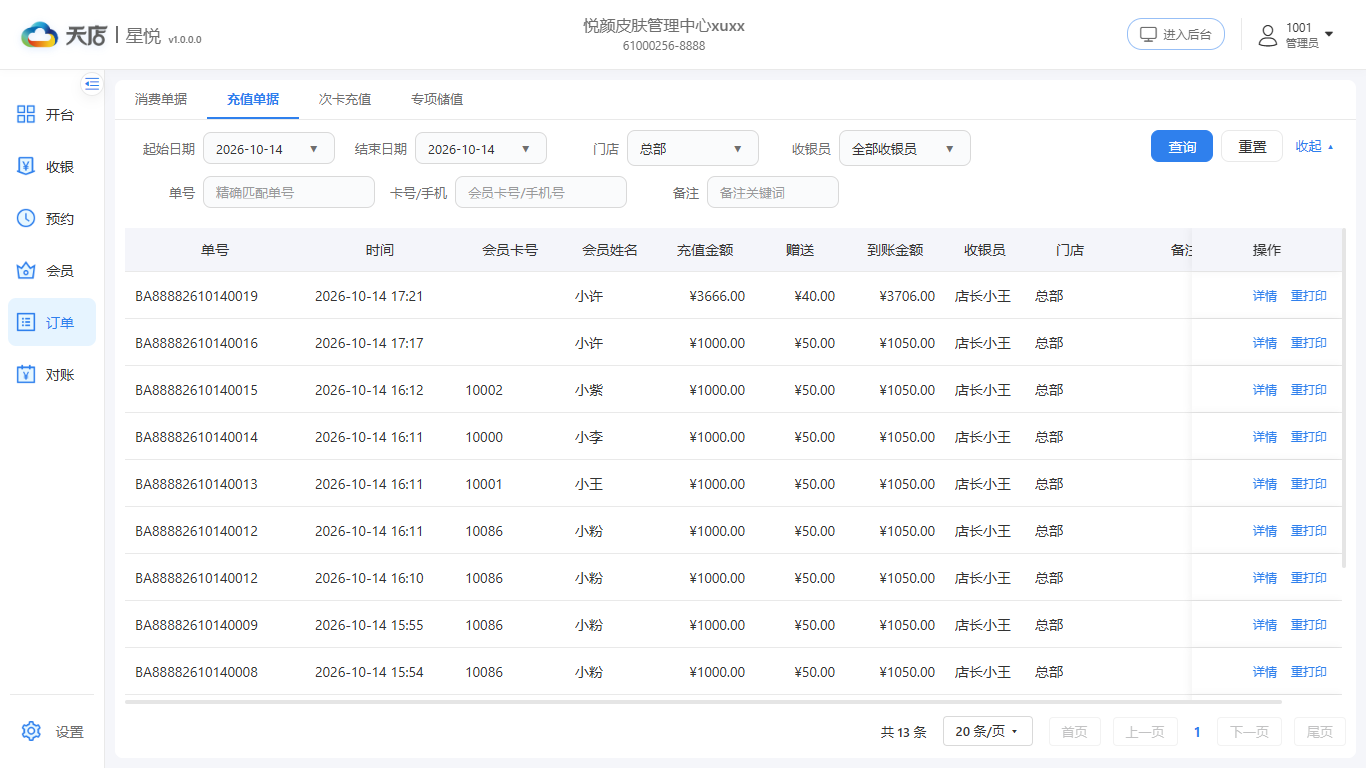Collapse filters with 收起
1366x768 pixels.
[1315, 146]
